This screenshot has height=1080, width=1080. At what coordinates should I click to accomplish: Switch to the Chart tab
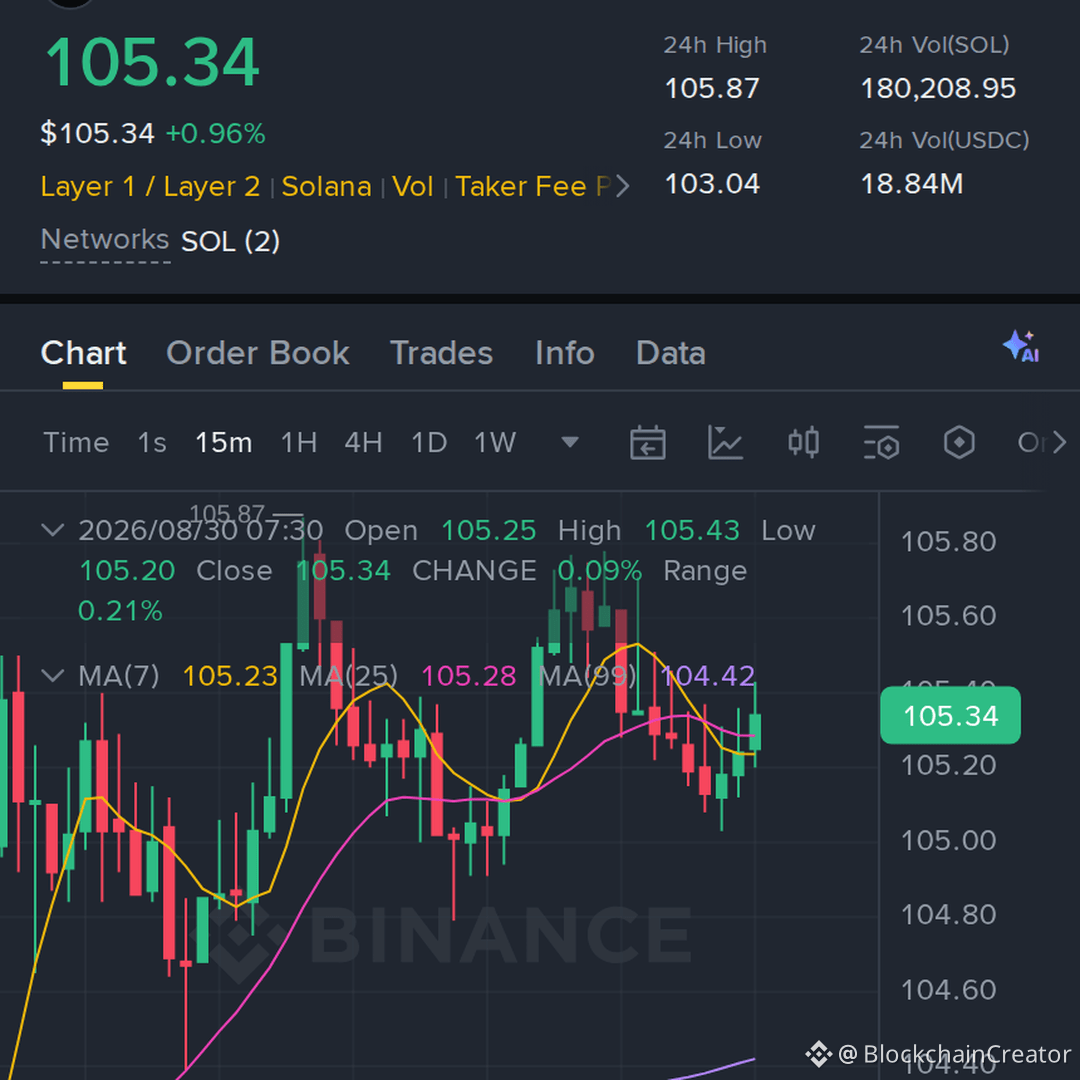83,353
